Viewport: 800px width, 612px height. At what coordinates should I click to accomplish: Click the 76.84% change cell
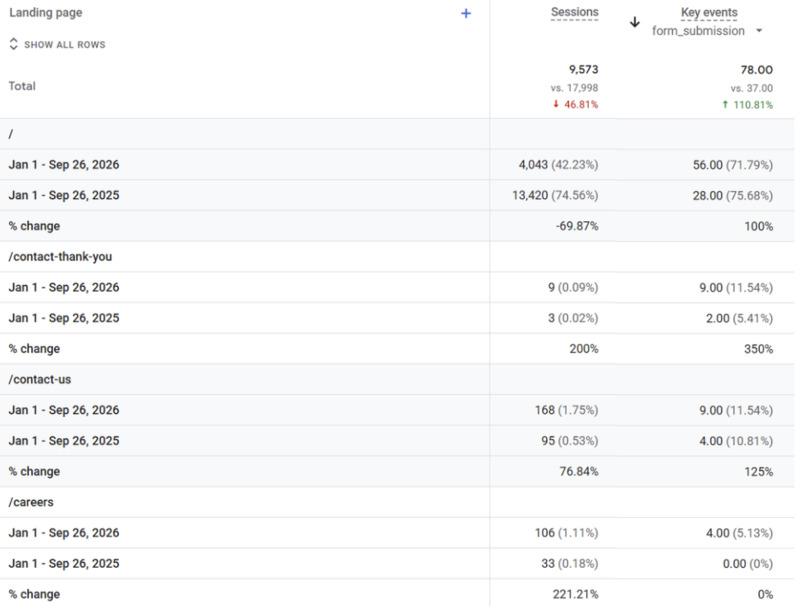click(x=579, y=471)
